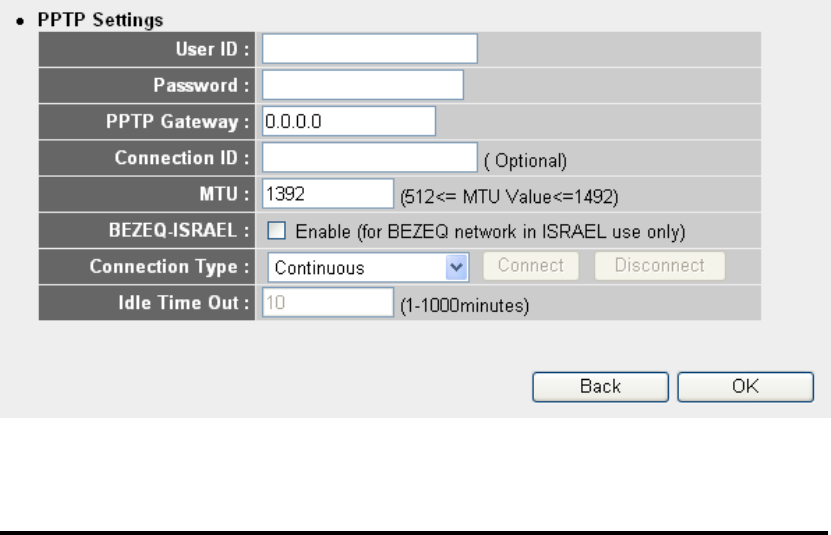
Task: Click the Disconnect button
Action: click(x=659, y=266)
